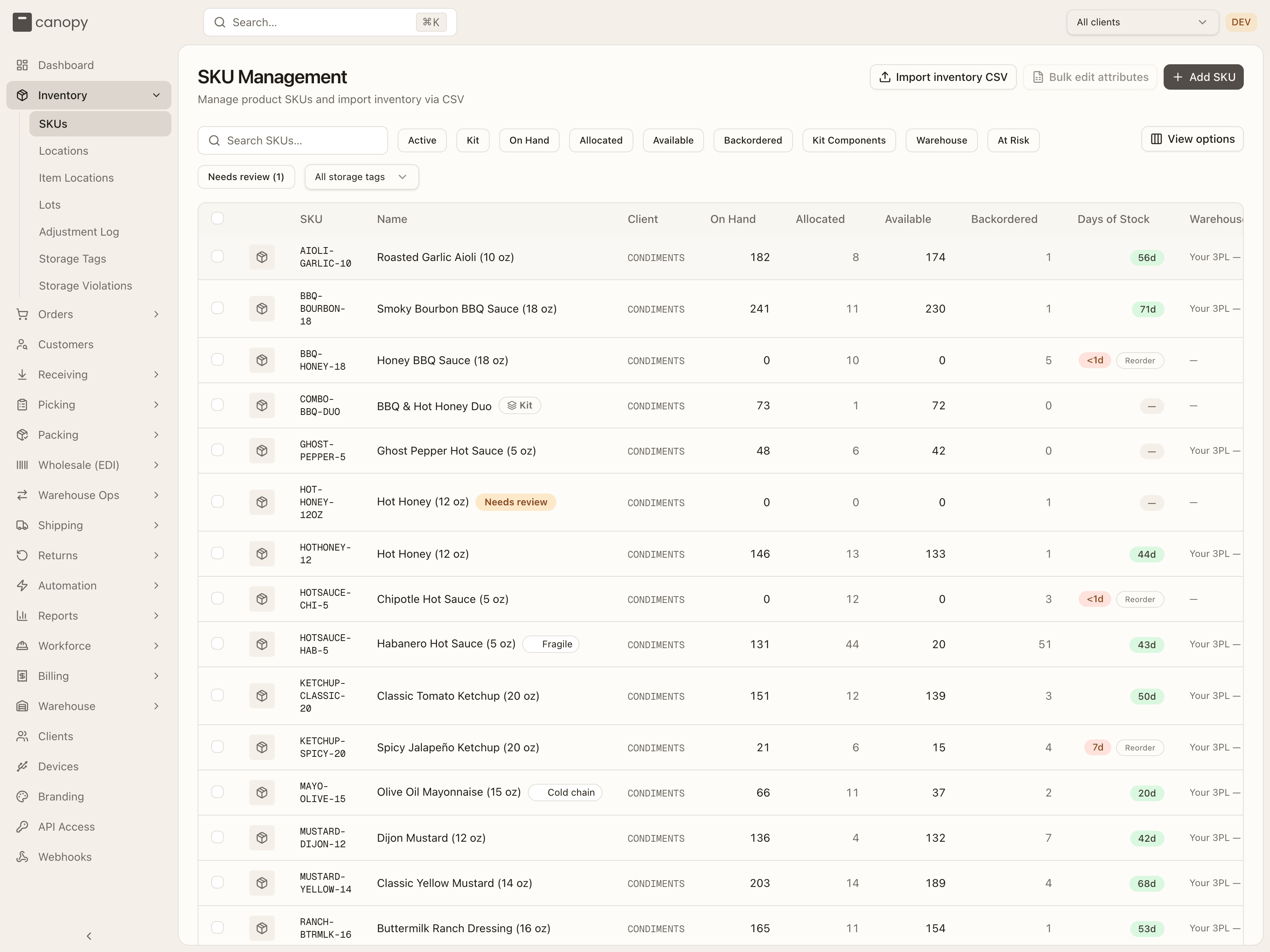Viewport: 1270px width, 952px height.
Task: Toggle the select-all checkbox in table header
Action: tap(217, 218)
